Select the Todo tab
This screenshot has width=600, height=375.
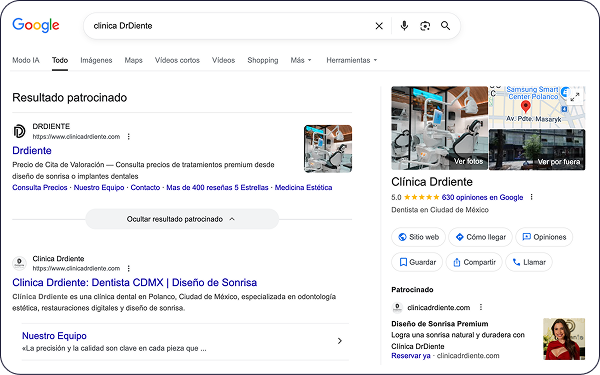pyautogui.click(x=60, y=60)
